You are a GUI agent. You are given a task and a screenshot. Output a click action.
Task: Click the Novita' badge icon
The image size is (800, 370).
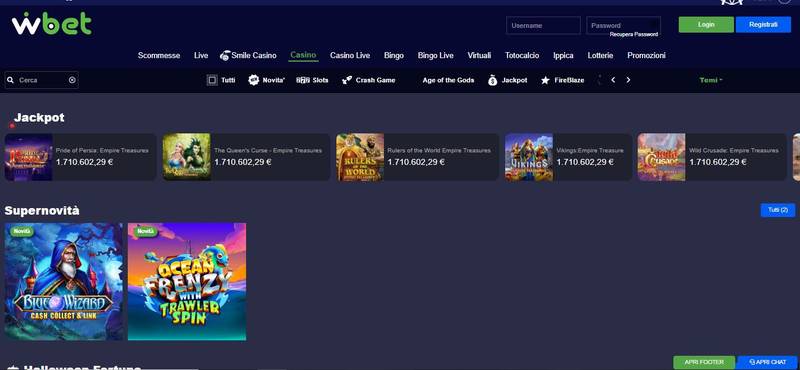(254, 80)
